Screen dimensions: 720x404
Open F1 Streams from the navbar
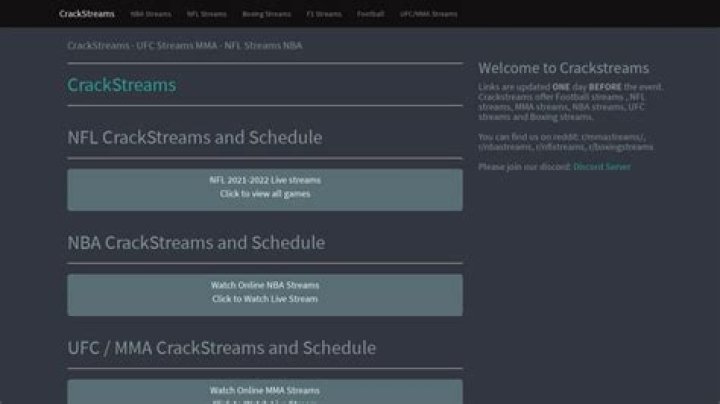(x=325, y=14)
